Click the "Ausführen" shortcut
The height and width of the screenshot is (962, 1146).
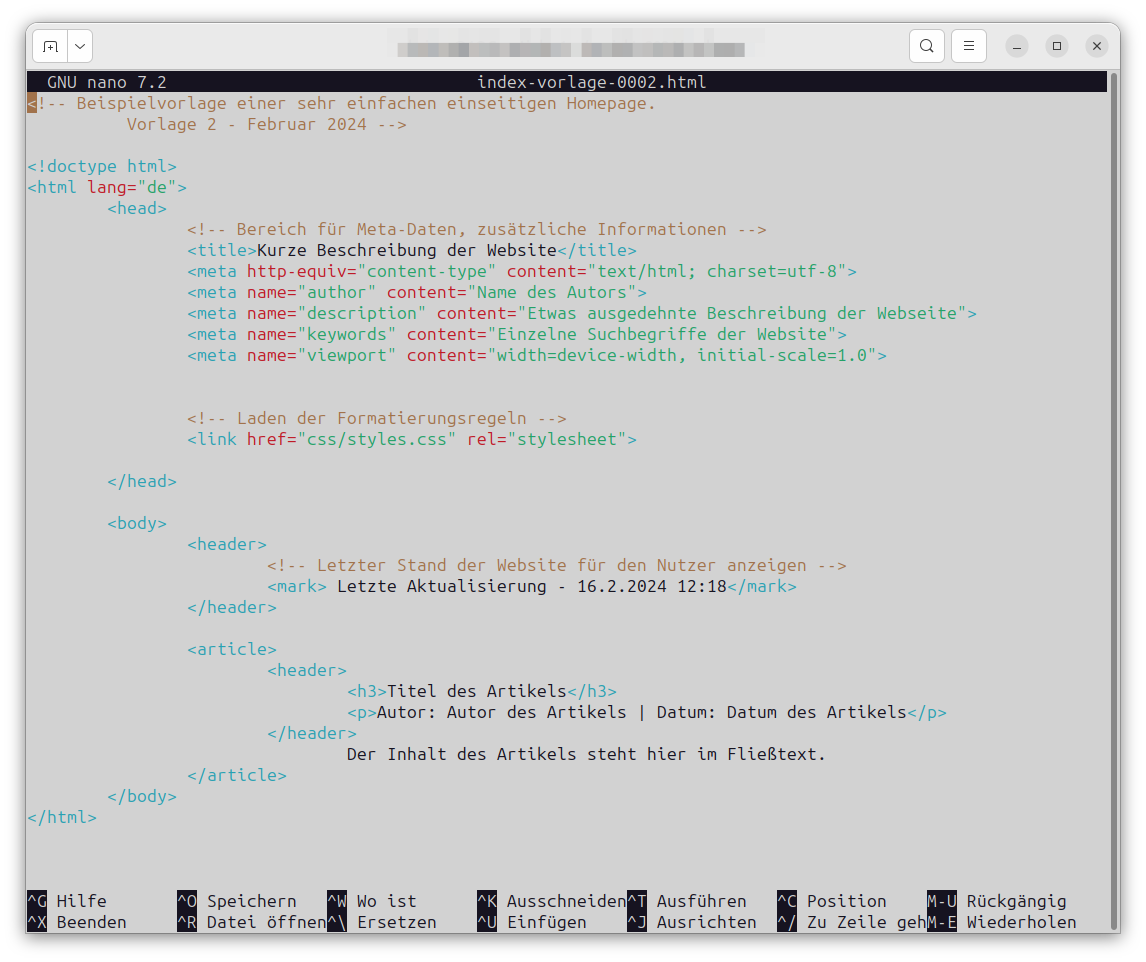tap(701, 901)
